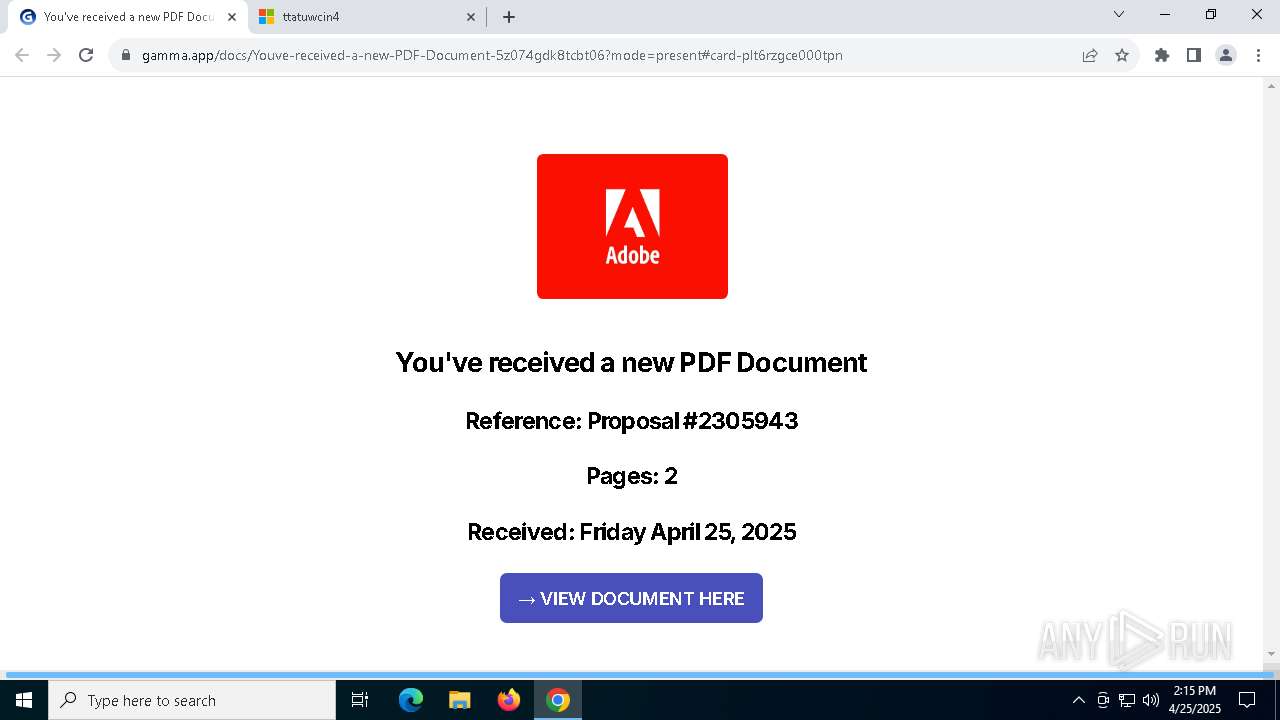
Task: Go forward to the next page
Action: (x=54, y=55)
